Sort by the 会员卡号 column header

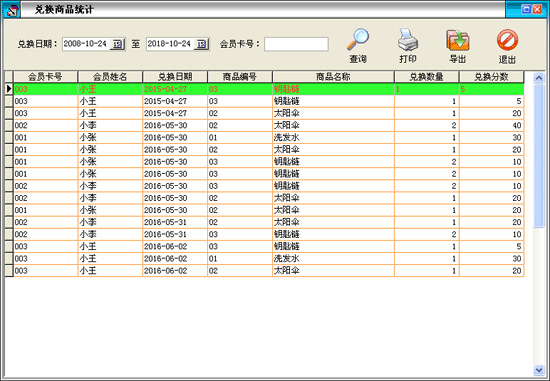pos(45,76)
